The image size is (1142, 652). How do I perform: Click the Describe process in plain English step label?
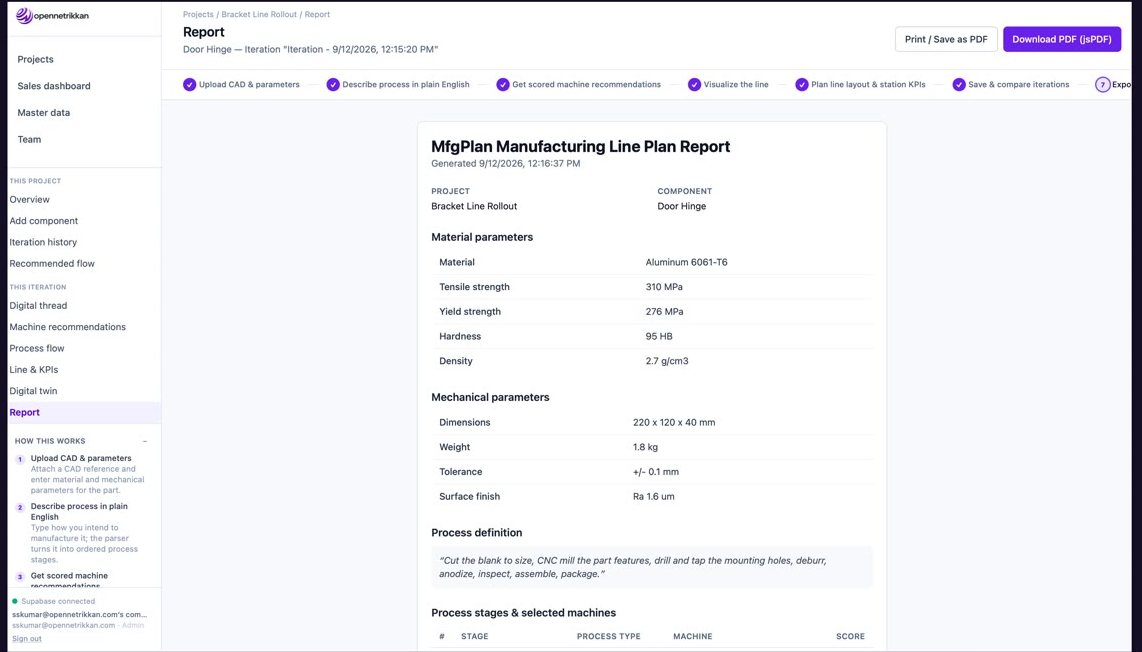[406, 85]
